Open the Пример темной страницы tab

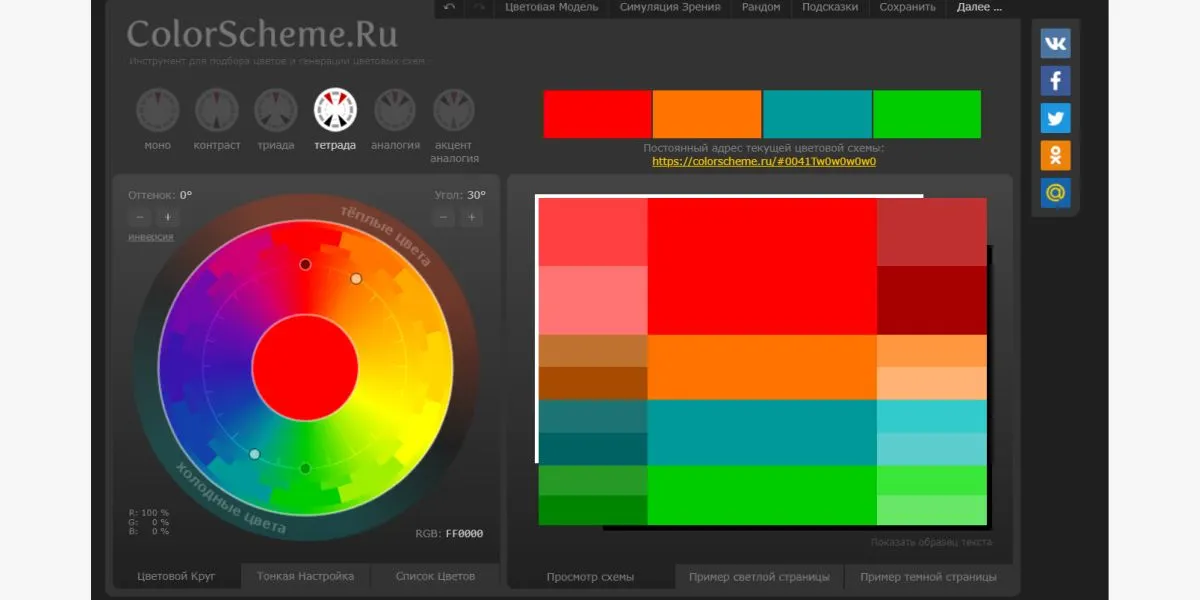point(928,577)
